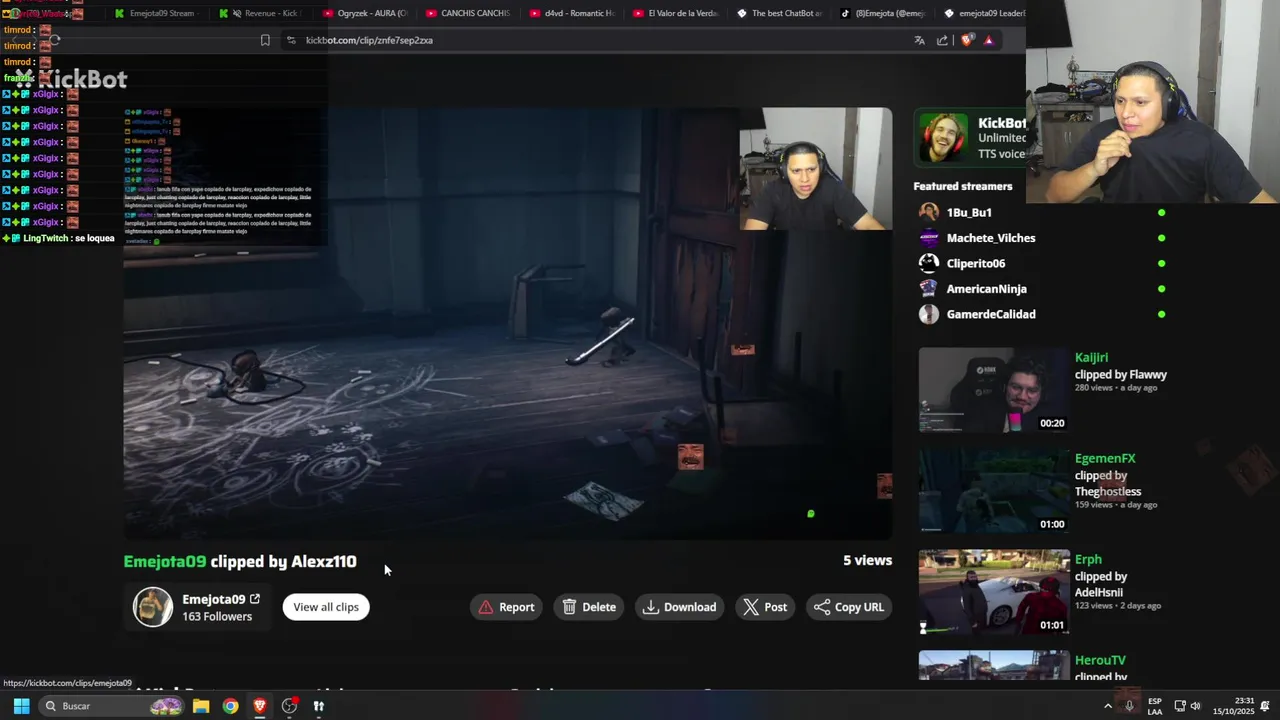Click the Machete_Vilches streamer avatar
1280x720 pixels.
click(x=929, y=238)
